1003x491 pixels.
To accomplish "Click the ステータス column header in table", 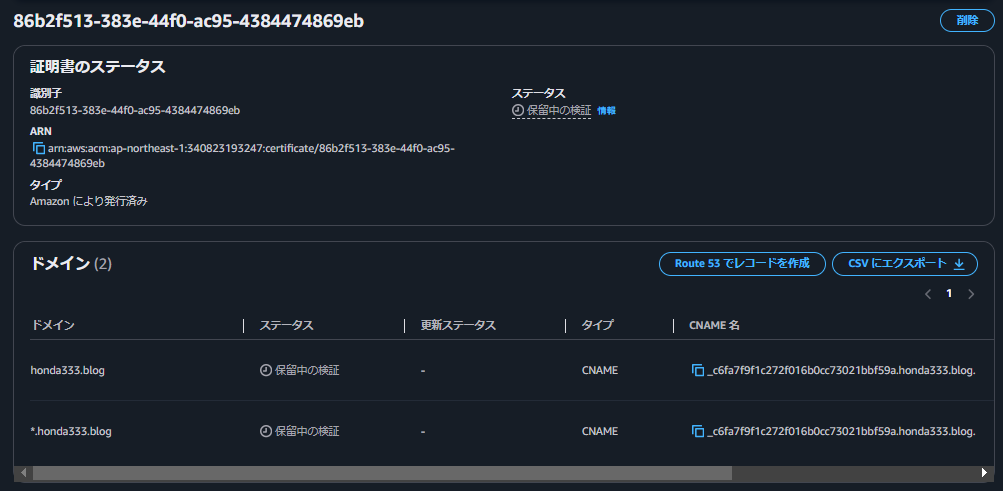I will pos(286,325).
